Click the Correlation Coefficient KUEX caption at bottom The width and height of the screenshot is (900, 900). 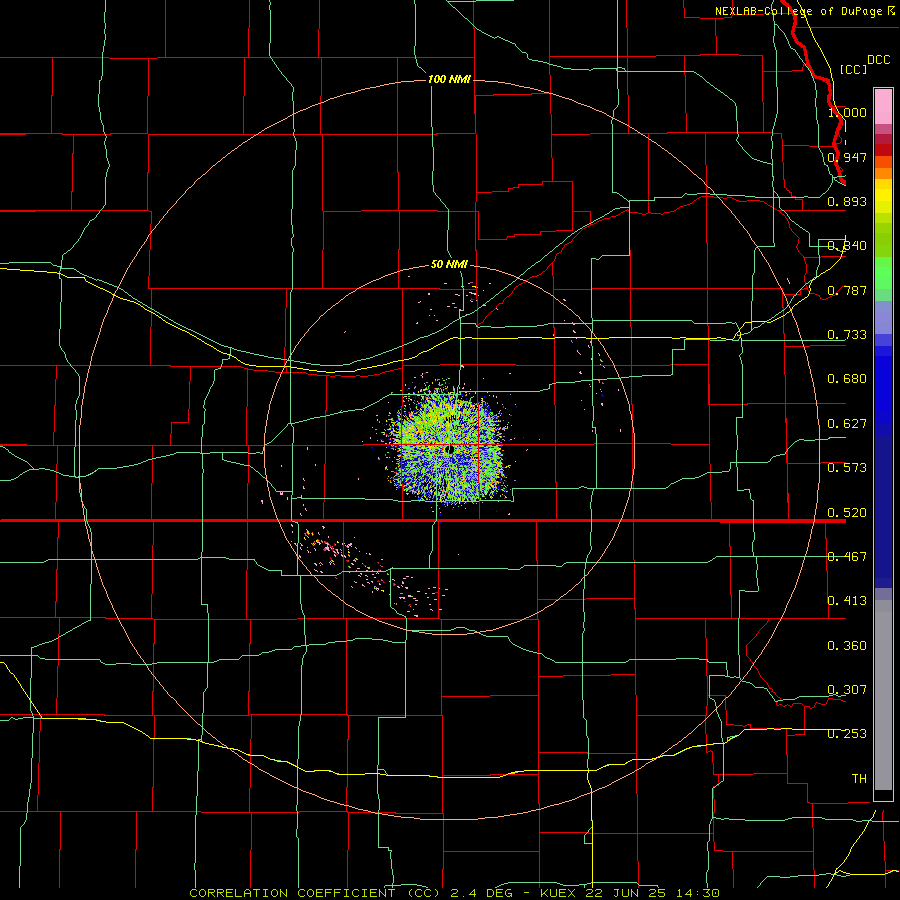(x=455, y=893)
